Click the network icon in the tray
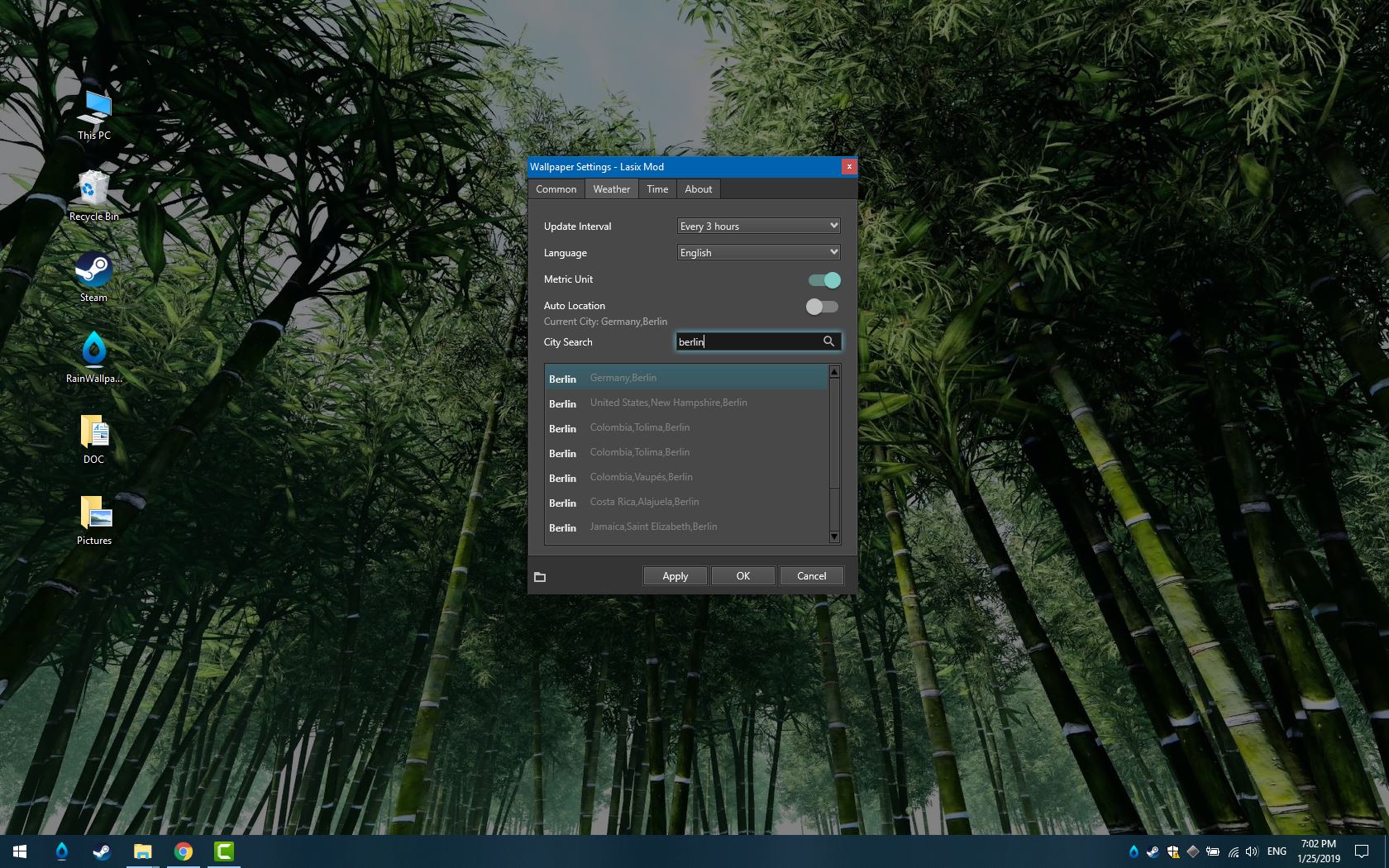Image resolution: width=1389 pixels, height=868 pixels. click(1232, 851)
